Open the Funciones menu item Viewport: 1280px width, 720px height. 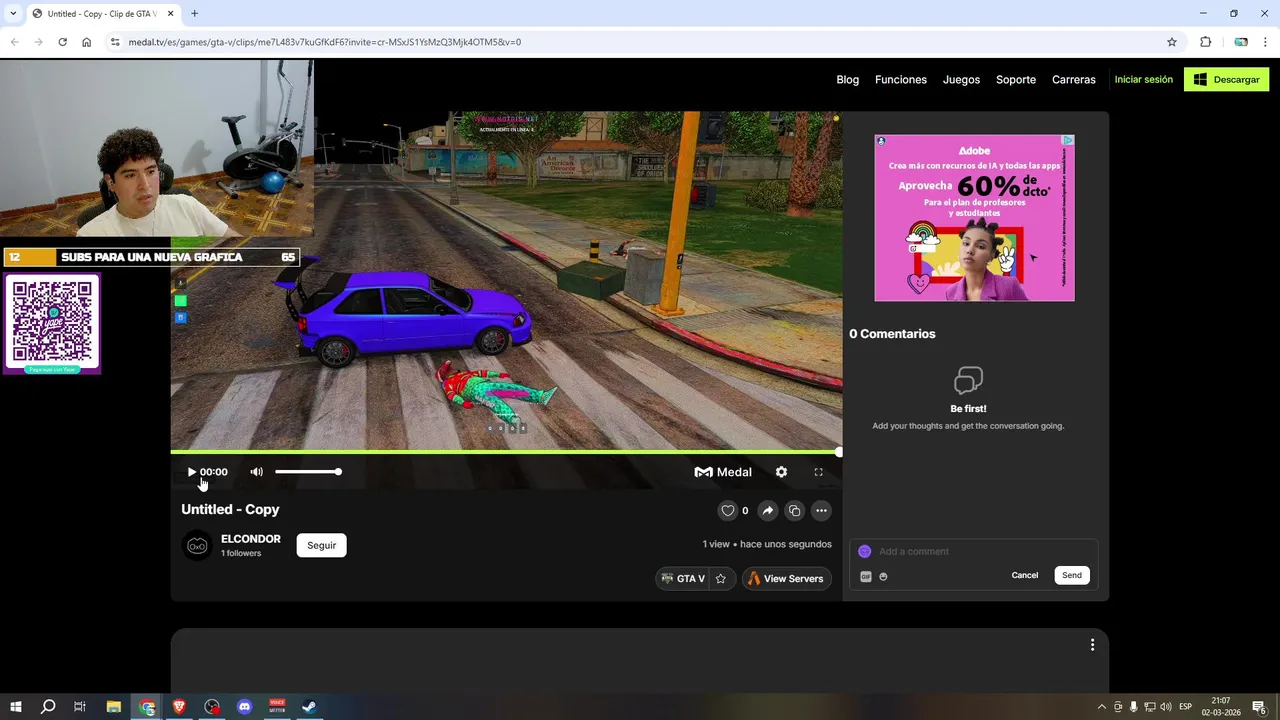(x=901, y=80)
